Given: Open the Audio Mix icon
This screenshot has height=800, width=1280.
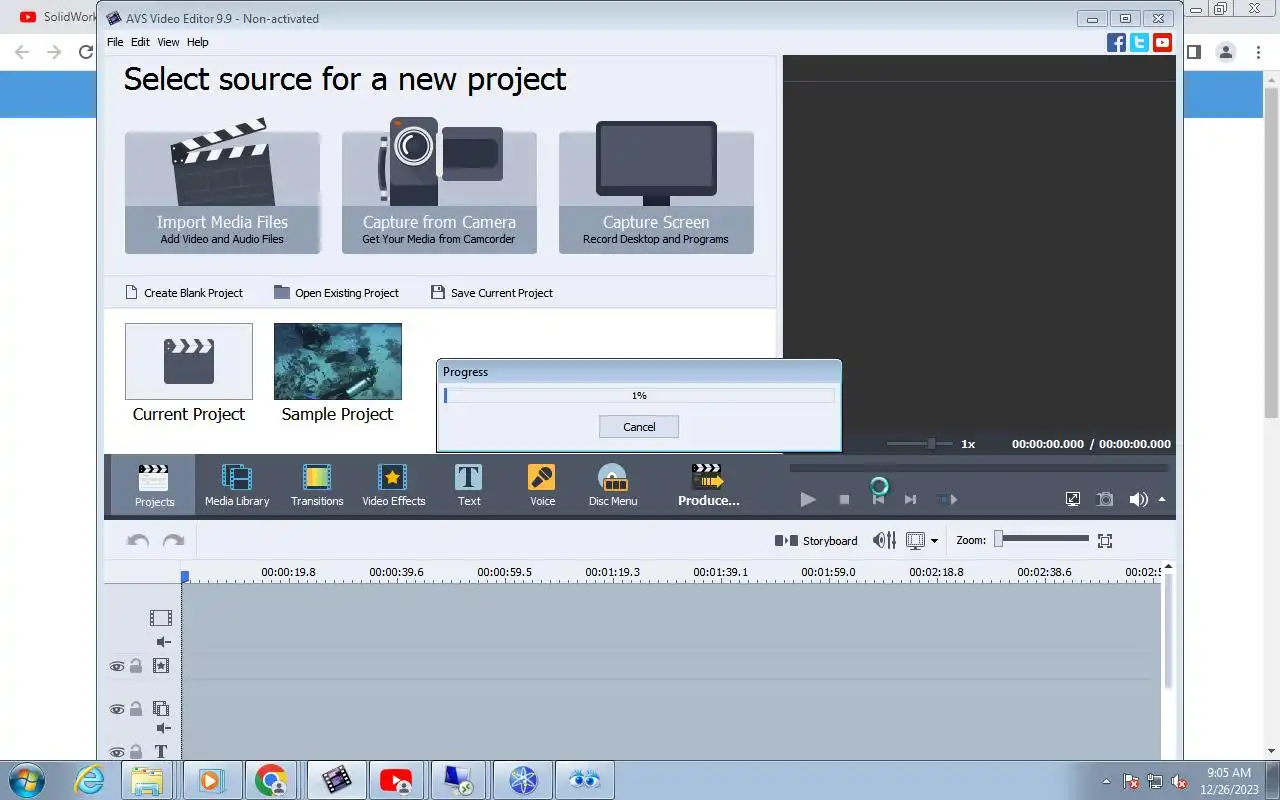Looking at the screenshot, I should pos(884,540).
